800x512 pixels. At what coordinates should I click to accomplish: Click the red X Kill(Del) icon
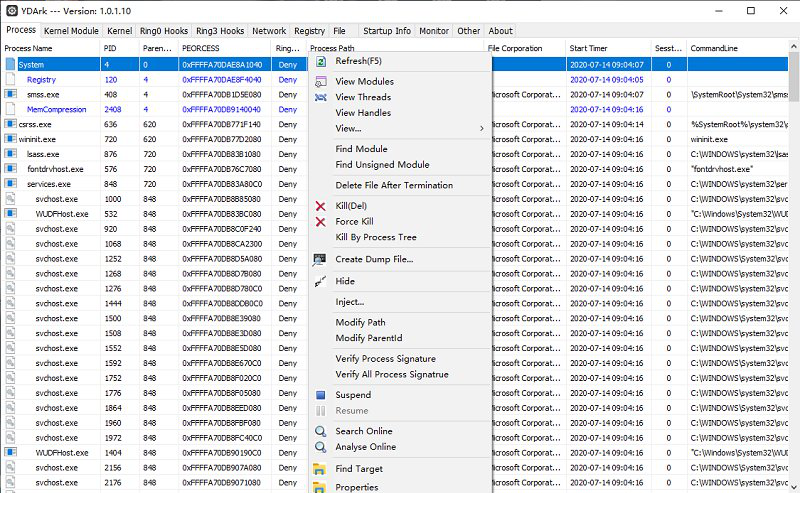pos(320,206)
